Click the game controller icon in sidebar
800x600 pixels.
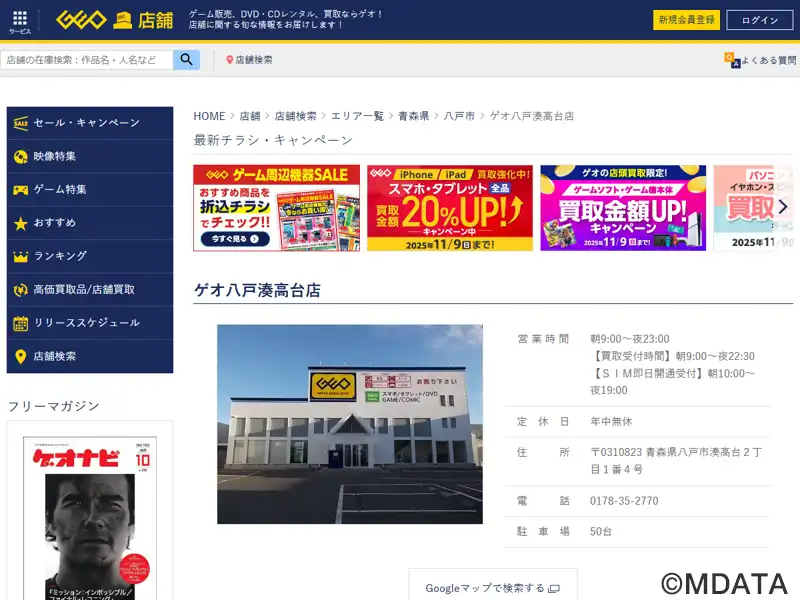click(x=20, y=190)
